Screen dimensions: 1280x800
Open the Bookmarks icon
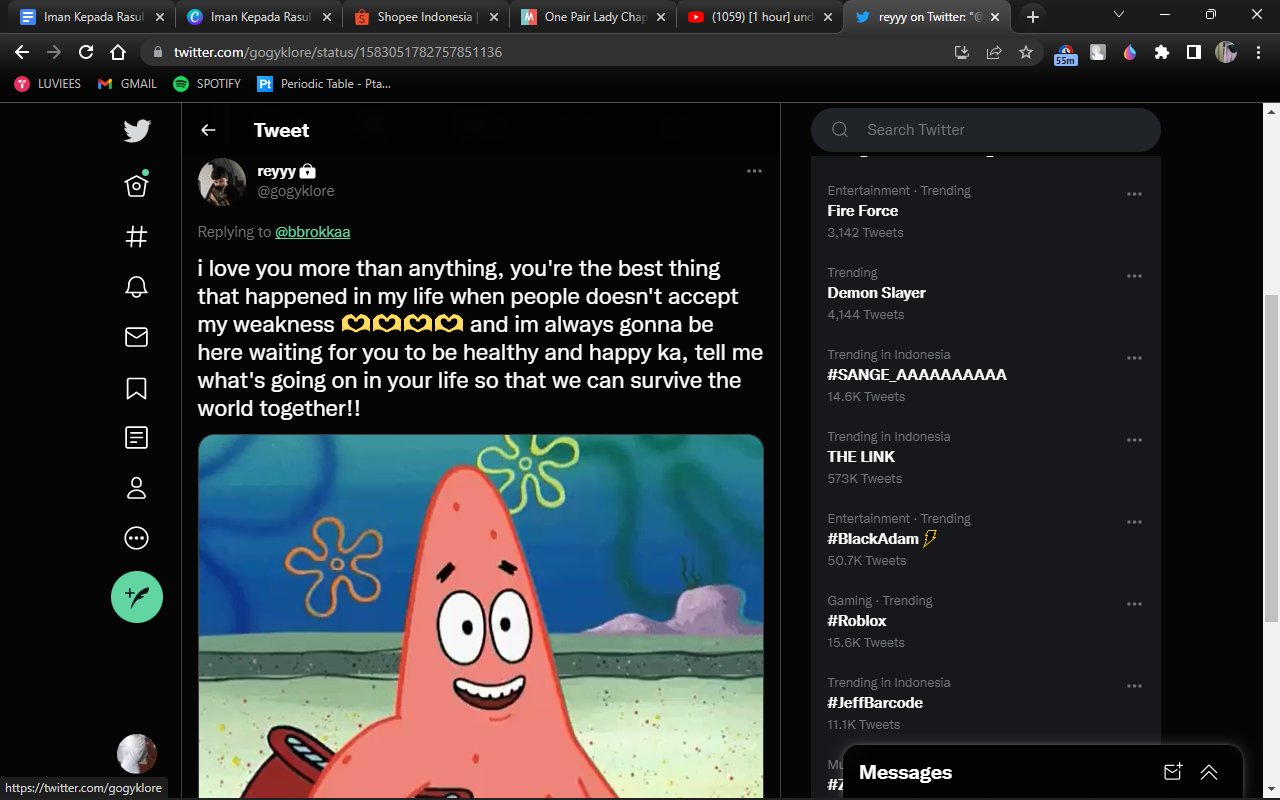click(136, 388)
